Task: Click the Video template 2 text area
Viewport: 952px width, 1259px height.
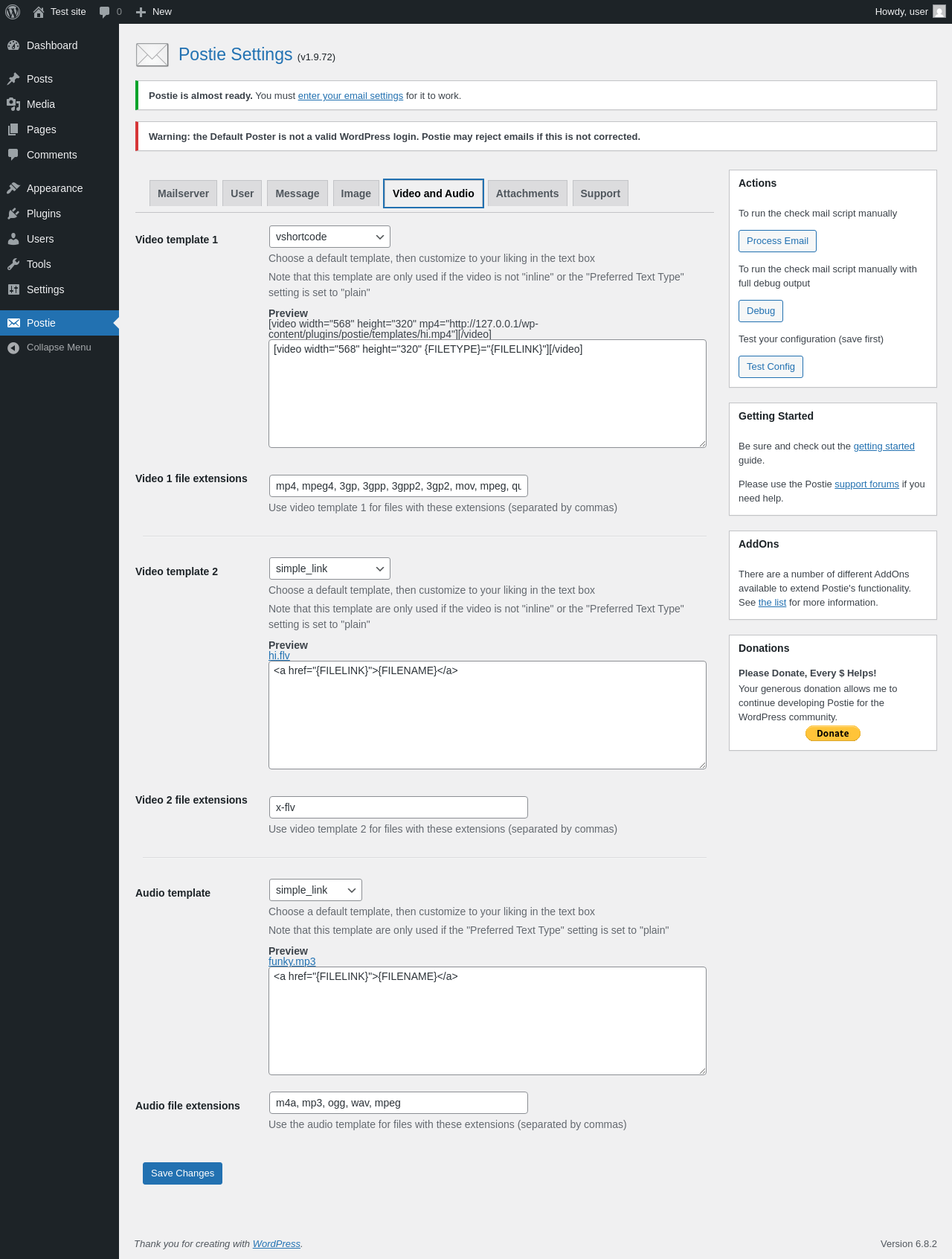Action: coord(487,715)
